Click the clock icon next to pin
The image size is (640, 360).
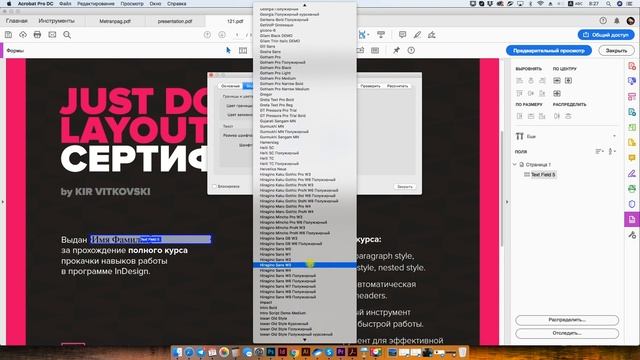411,50
